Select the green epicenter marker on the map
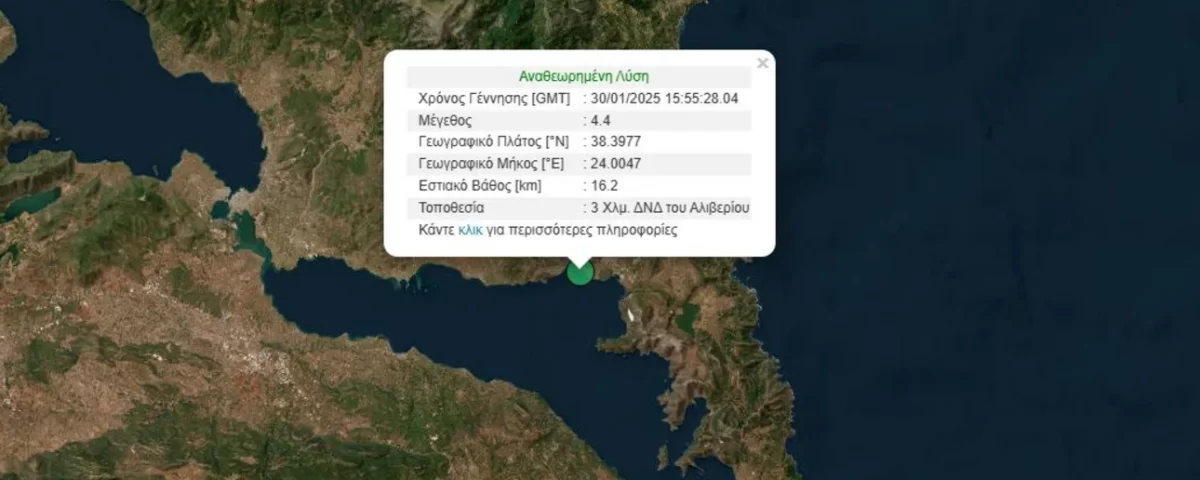This screenshot has height=480, width=1200. tap(580, 271)
